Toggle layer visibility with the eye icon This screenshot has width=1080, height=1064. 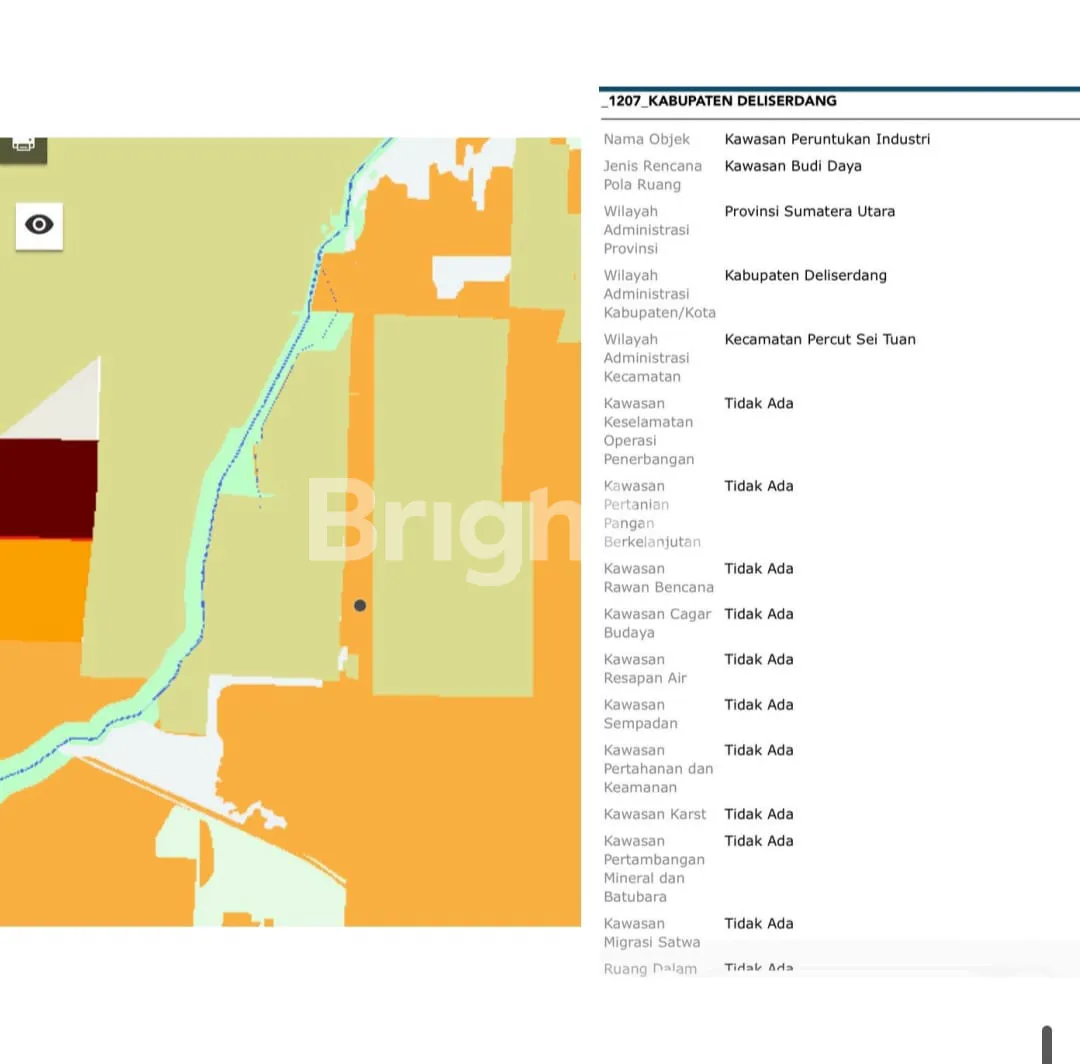tap(39, 225)
